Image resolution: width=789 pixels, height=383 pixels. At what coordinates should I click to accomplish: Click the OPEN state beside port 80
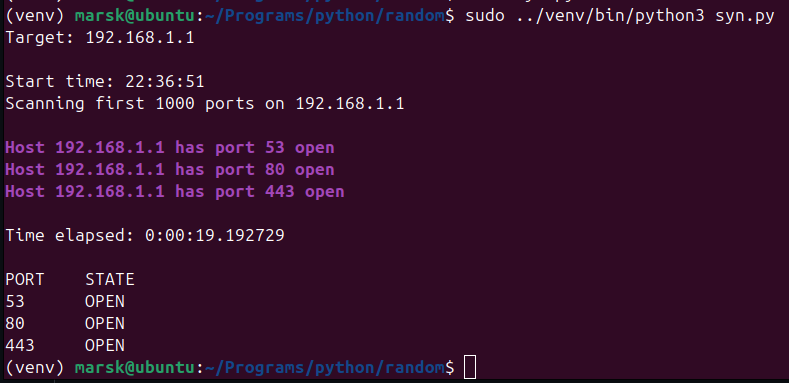point(105,323)
